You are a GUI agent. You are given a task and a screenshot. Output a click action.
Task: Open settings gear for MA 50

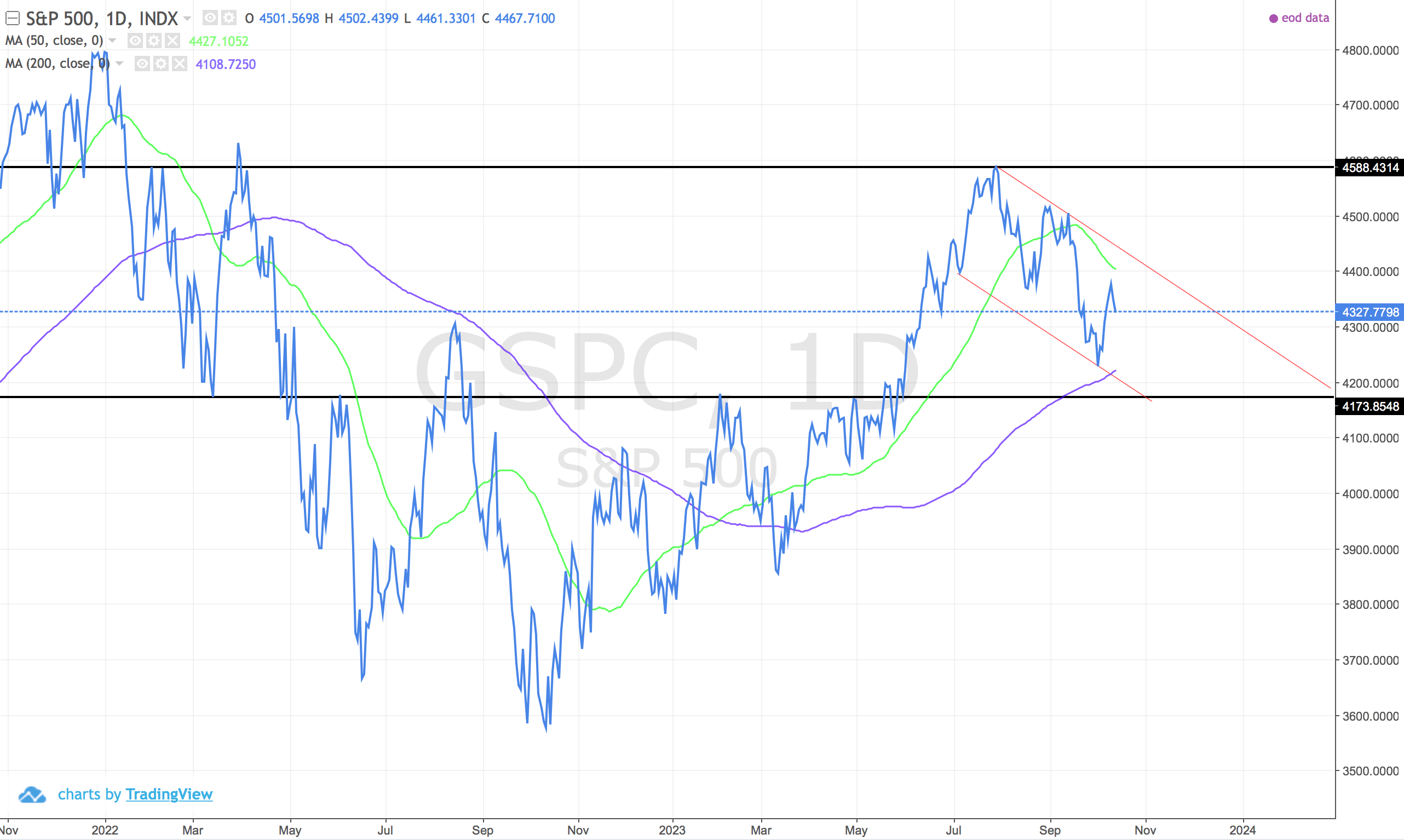coord(153,41)
